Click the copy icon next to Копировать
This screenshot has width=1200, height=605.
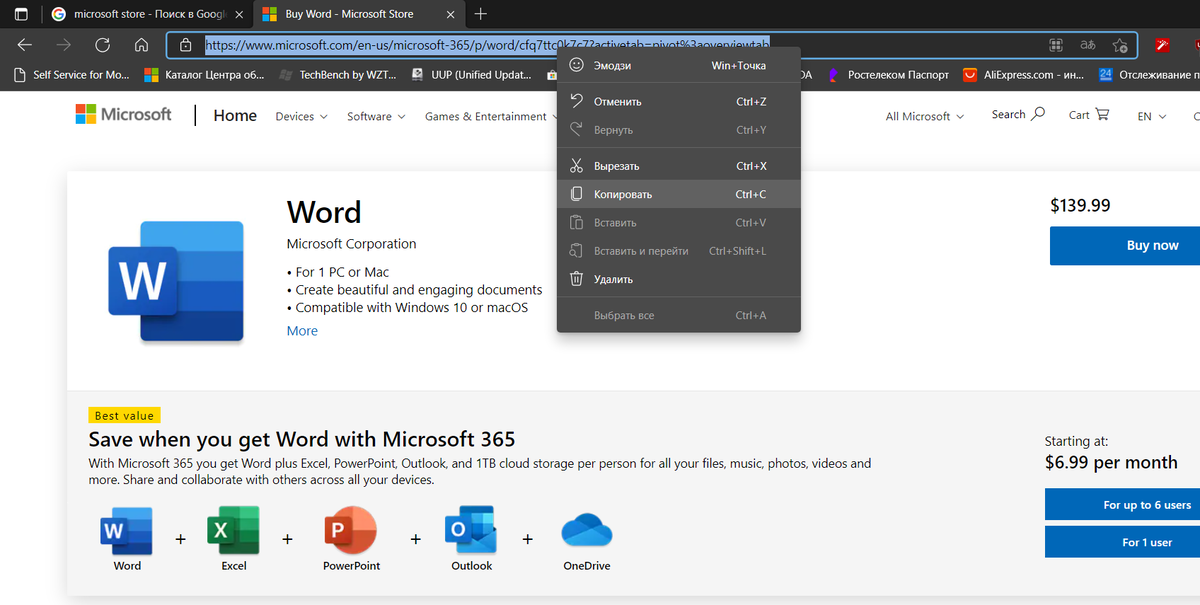pos(576,194)
